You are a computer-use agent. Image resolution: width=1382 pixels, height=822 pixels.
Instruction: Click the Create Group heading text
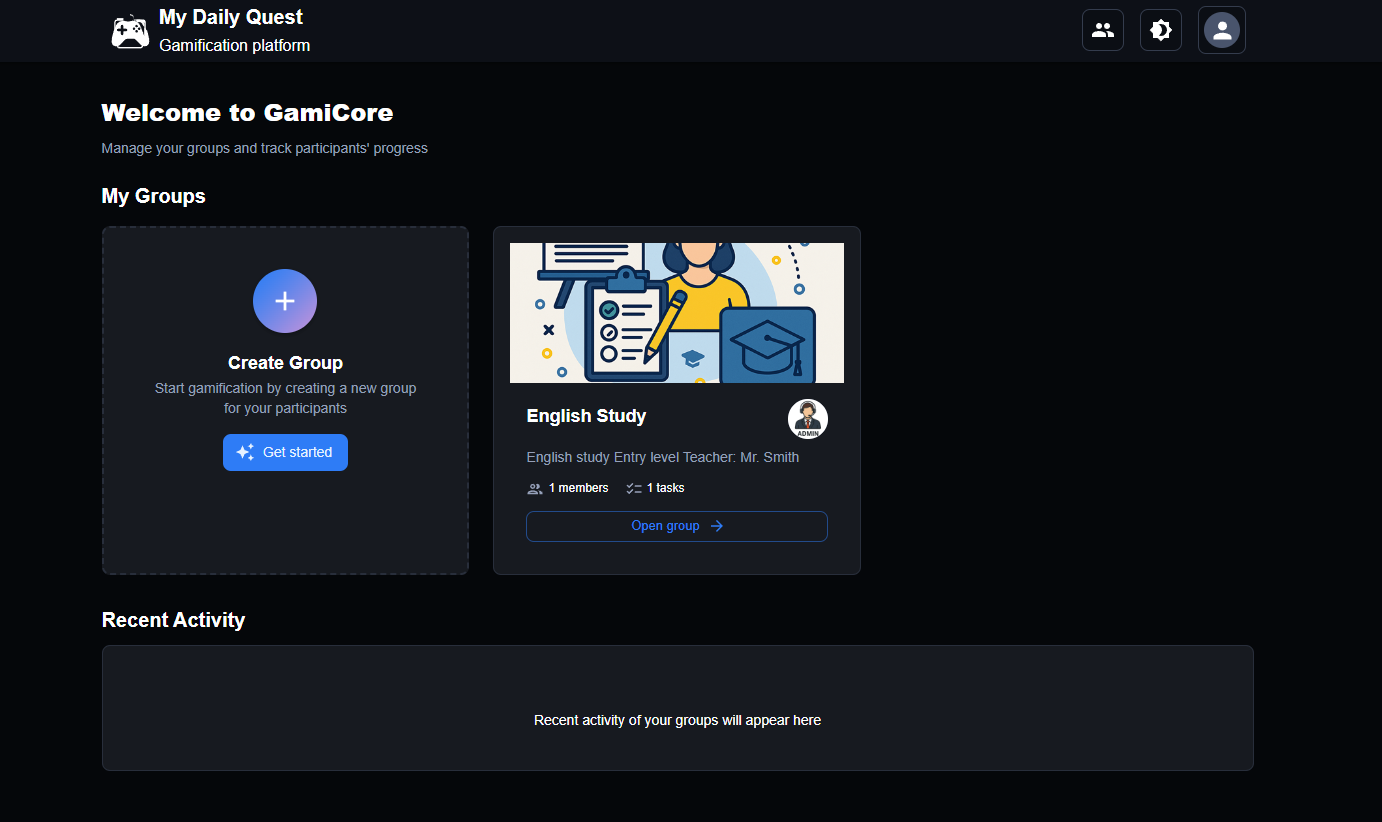(x=285, y=363)
